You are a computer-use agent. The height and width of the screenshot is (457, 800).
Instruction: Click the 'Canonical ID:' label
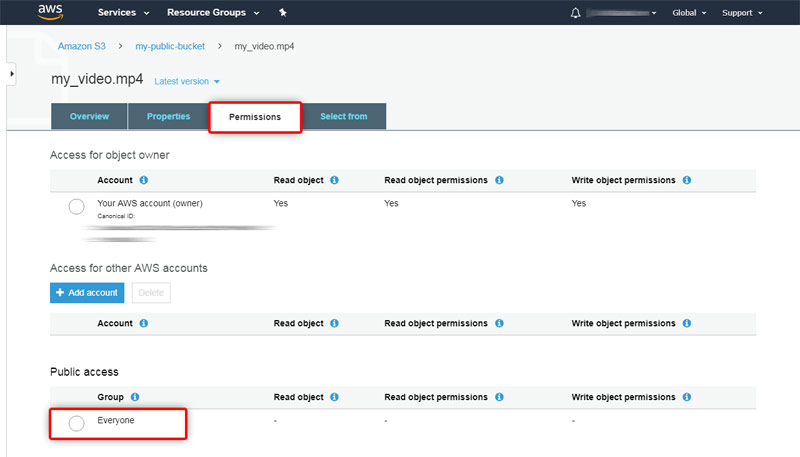(116, 216)
